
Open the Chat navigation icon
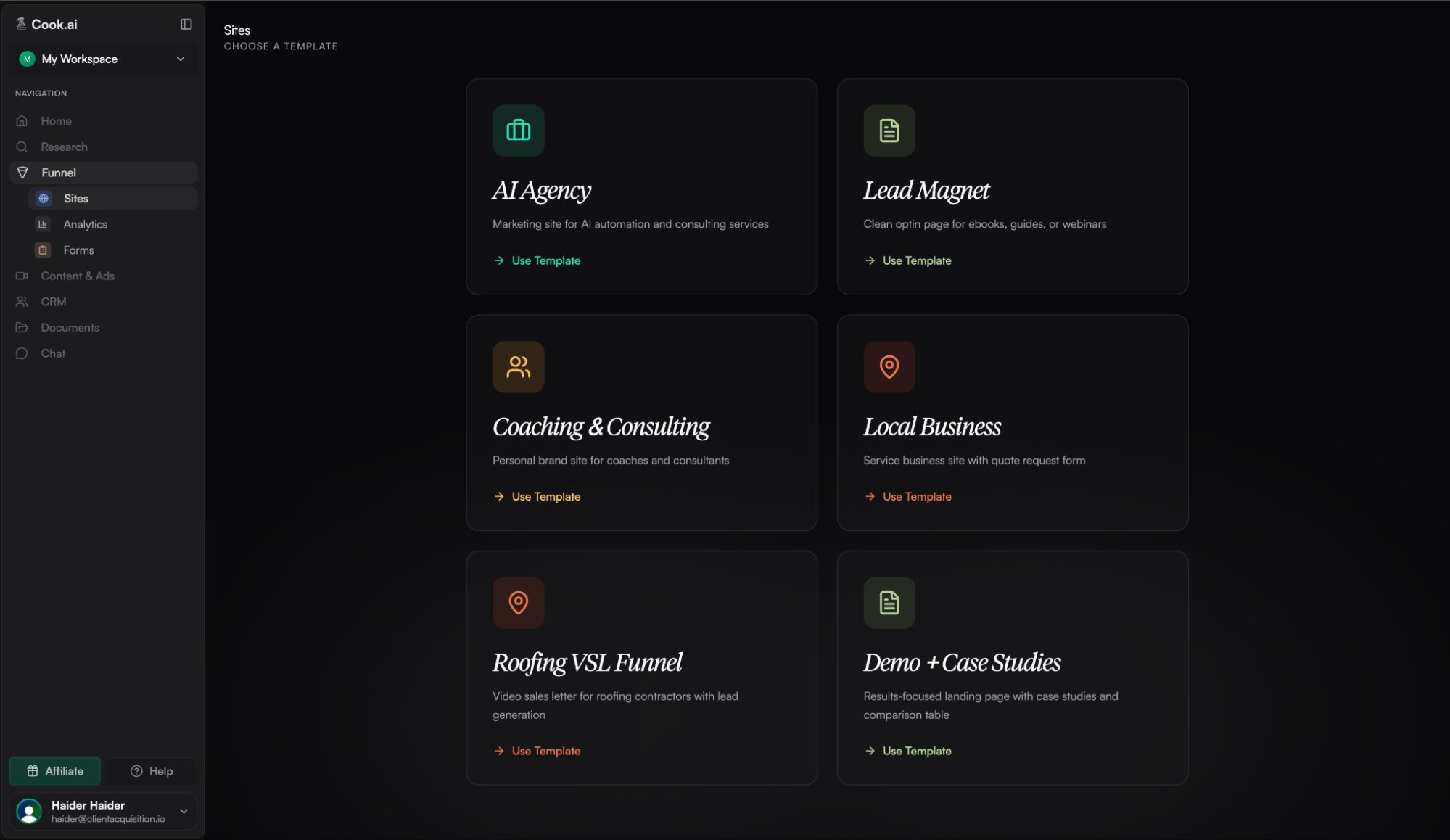tap(22, 353)
